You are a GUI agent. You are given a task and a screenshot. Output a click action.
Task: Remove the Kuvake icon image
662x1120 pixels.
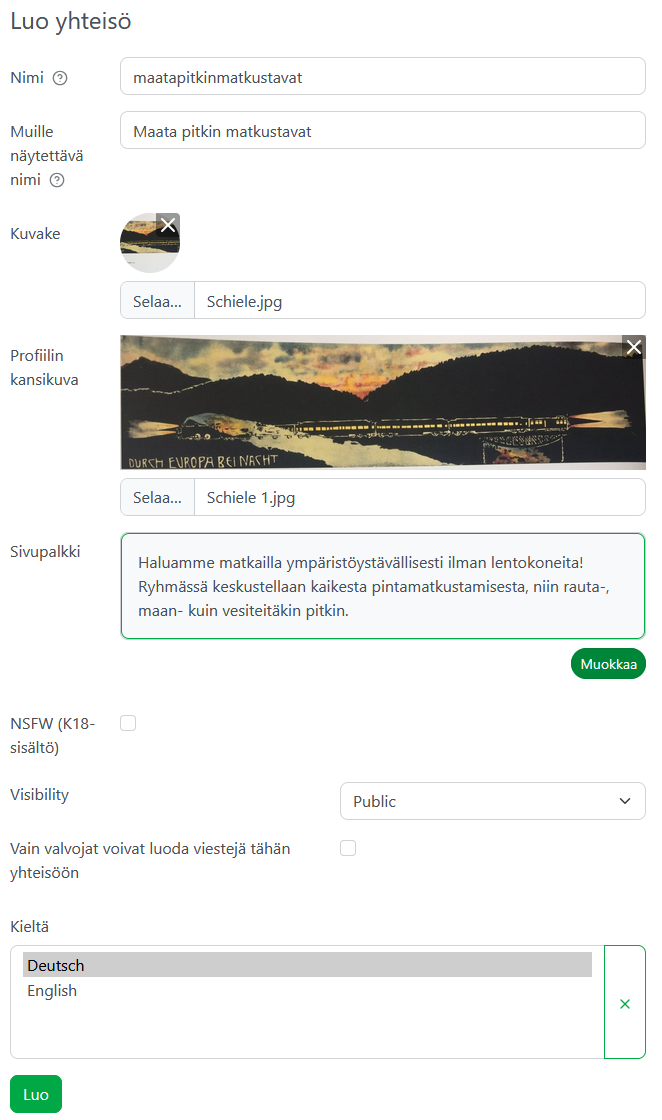[168, 225]
